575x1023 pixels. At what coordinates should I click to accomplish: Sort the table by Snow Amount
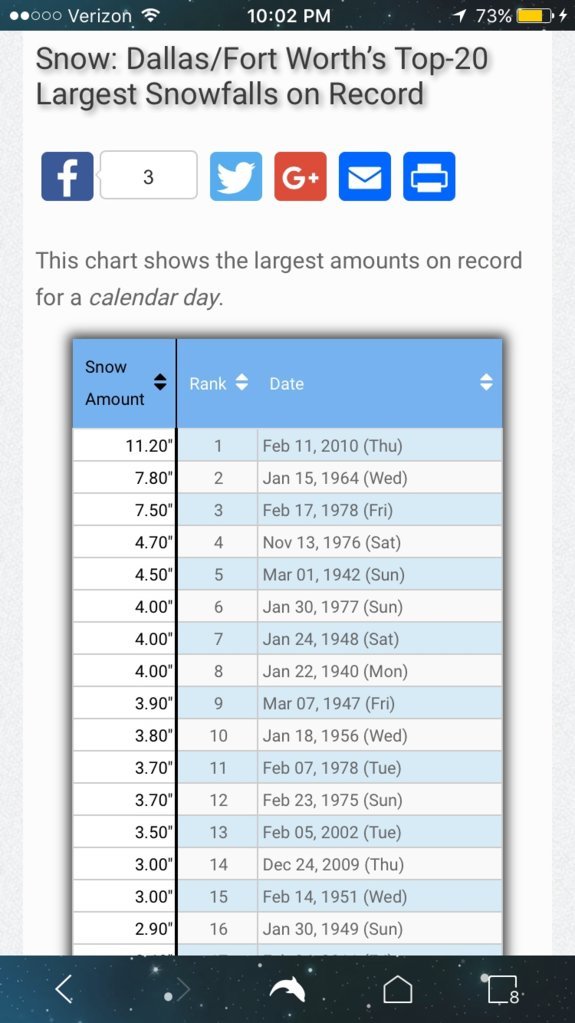(124, 383)
